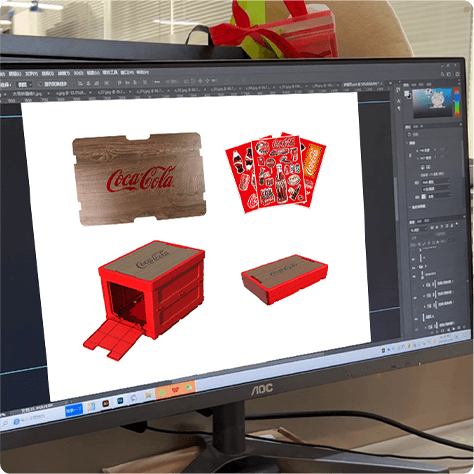The width and height of the screenshot is (474, 474).
Task: Switch to the 图案 patterns tab
Action: (x=429, y=84)
